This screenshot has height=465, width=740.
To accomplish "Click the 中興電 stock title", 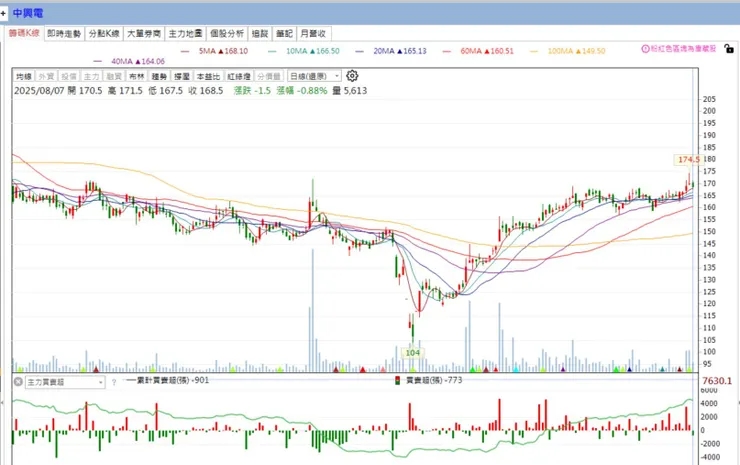I will (x=28, y=13).
